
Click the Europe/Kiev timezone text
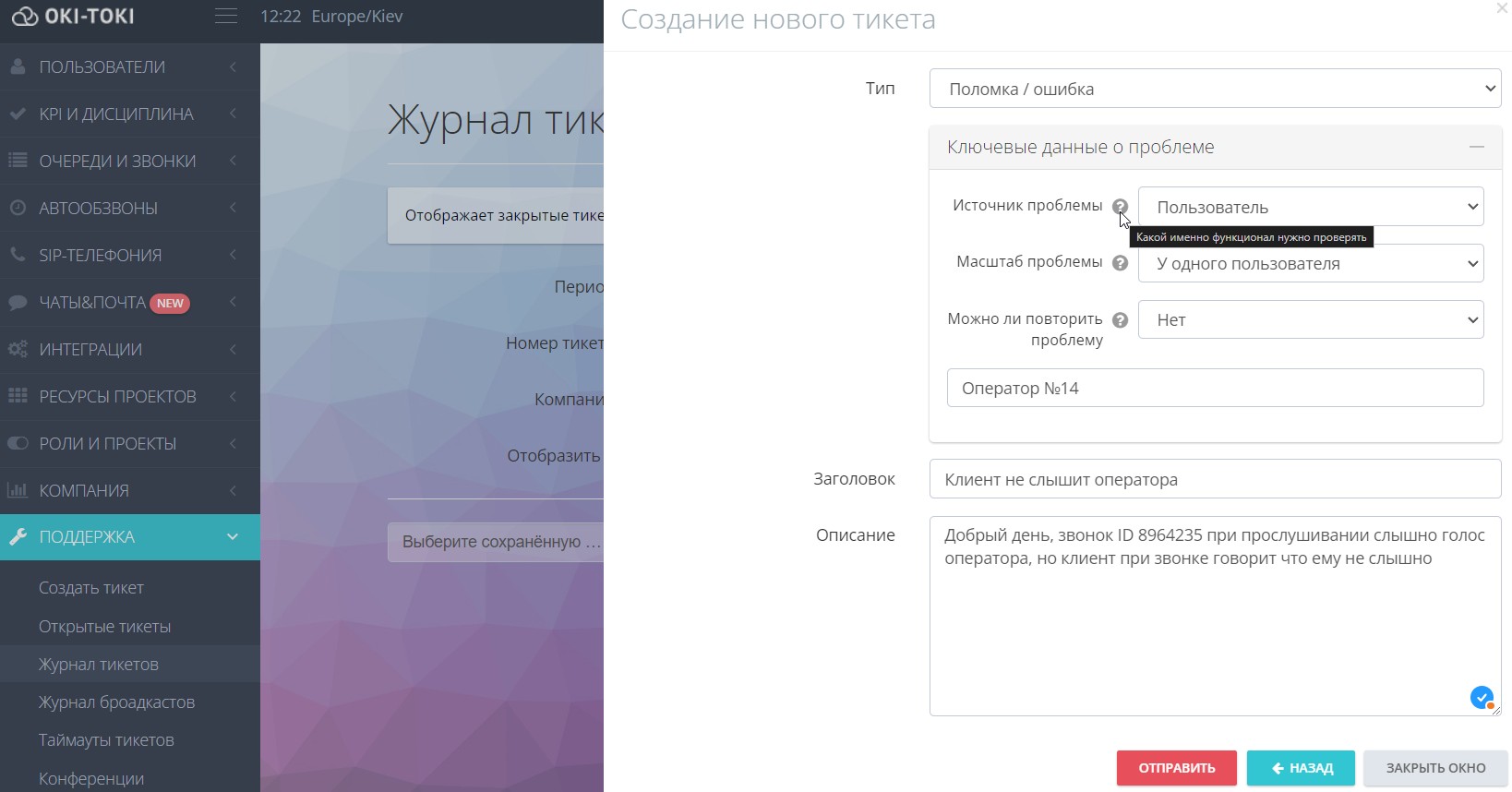pyautogui.click(x=357, y=17)
